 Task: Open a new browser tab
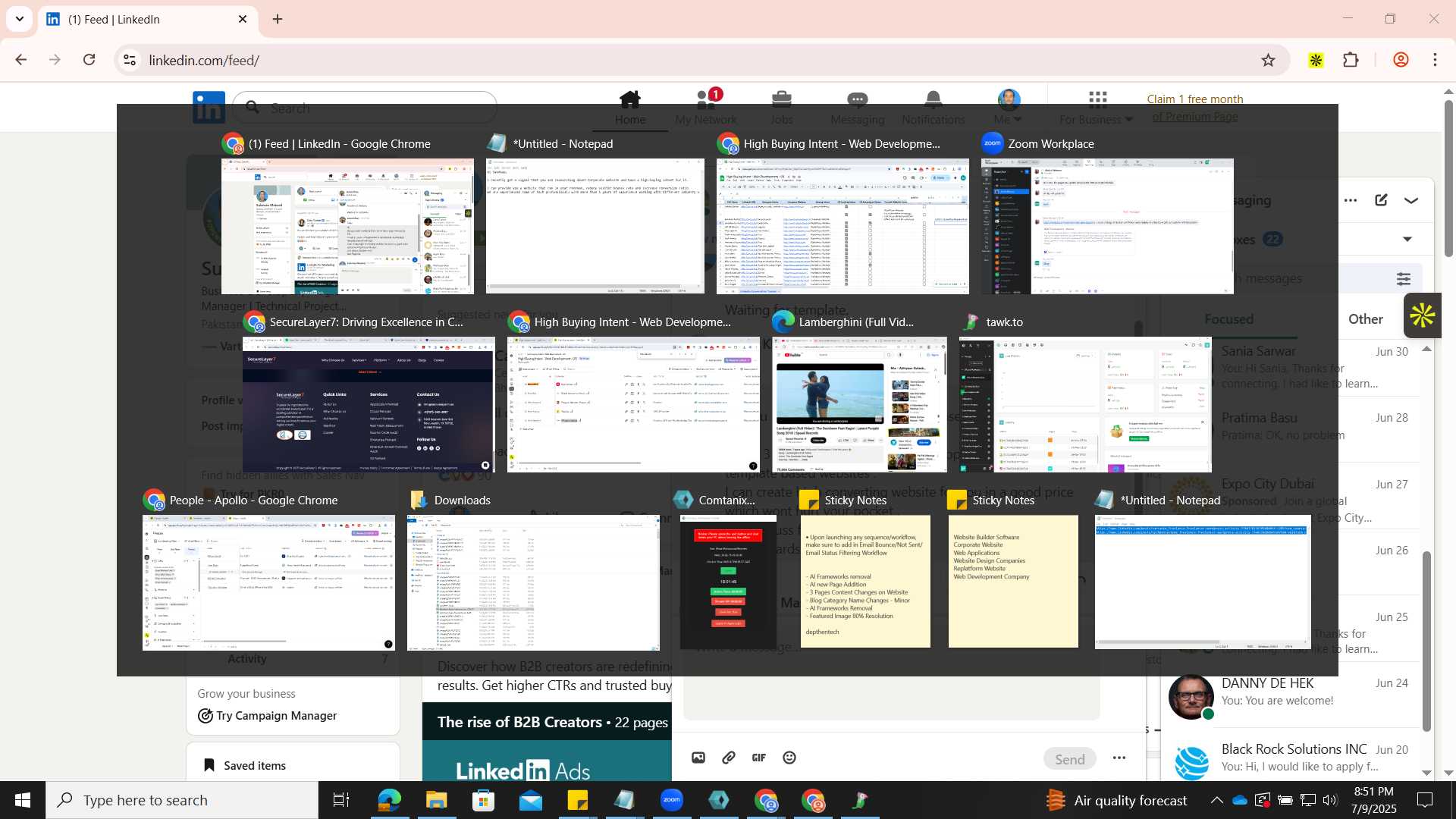[x=278, y=19]
